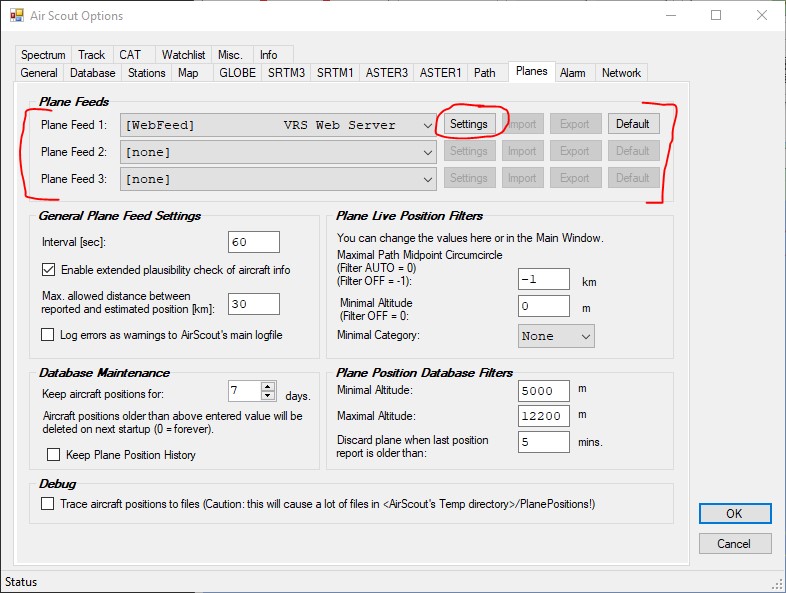Click Default button for Plane Feed 1
This screenshot has height=593, width=786.
coord(632,124)
